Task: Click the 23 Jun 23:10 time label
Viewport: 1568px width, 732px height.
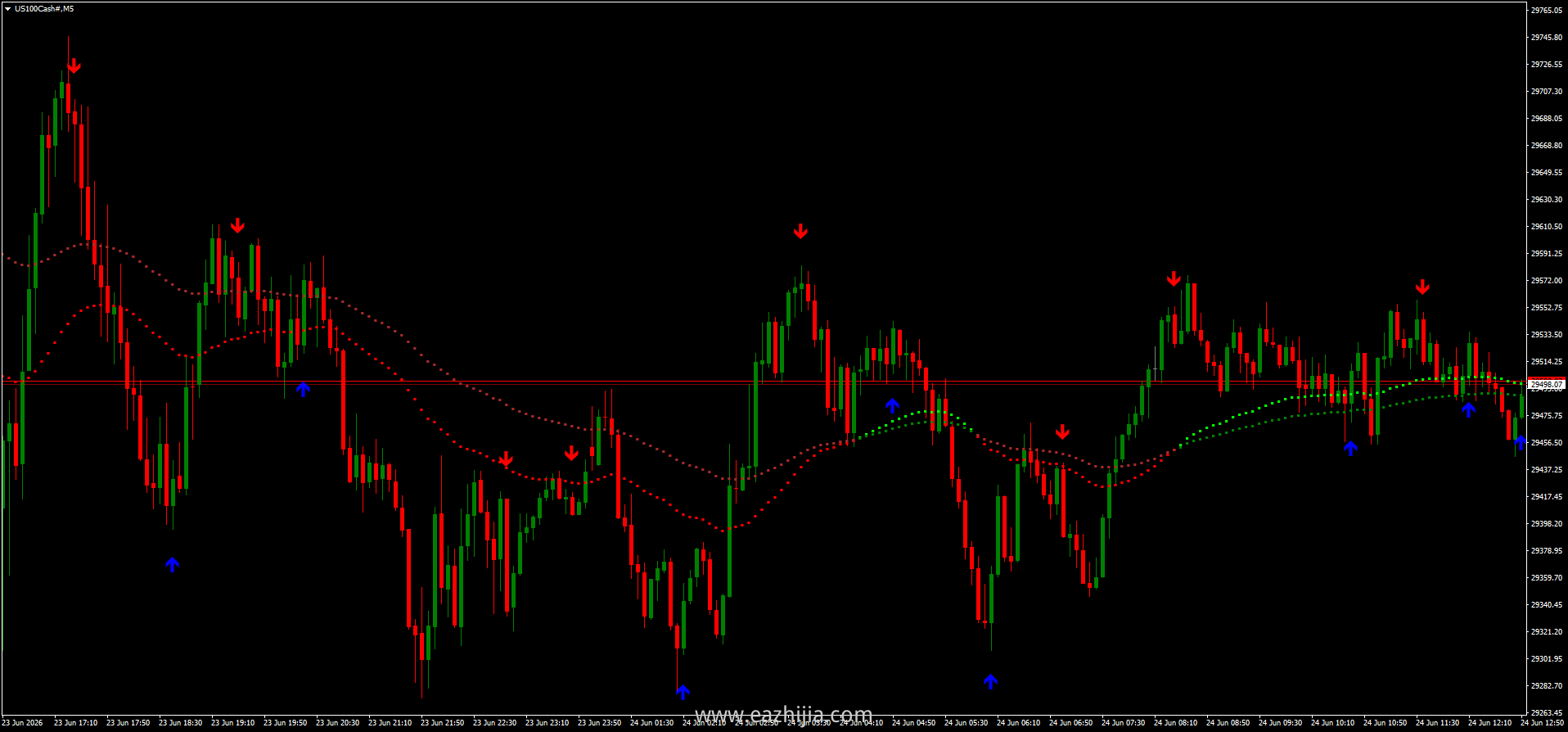Action: point(547,722)
